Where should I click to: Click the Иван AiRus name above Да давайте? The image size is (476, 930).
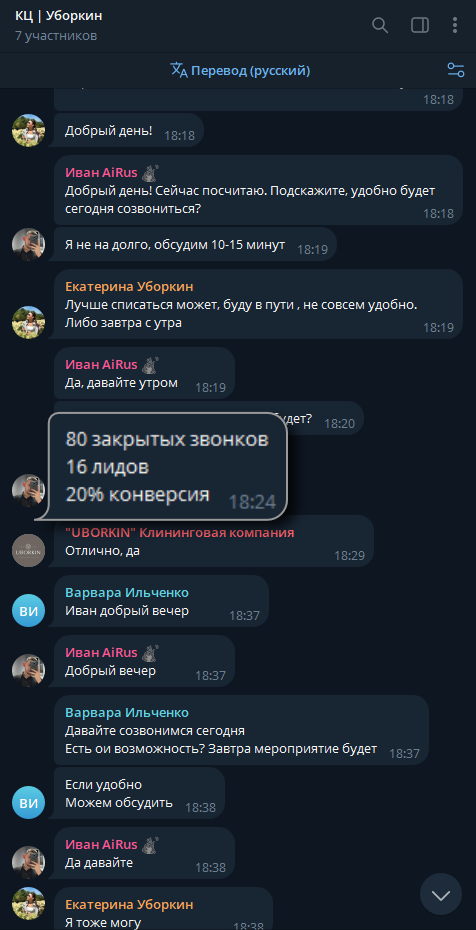point(101,845)
